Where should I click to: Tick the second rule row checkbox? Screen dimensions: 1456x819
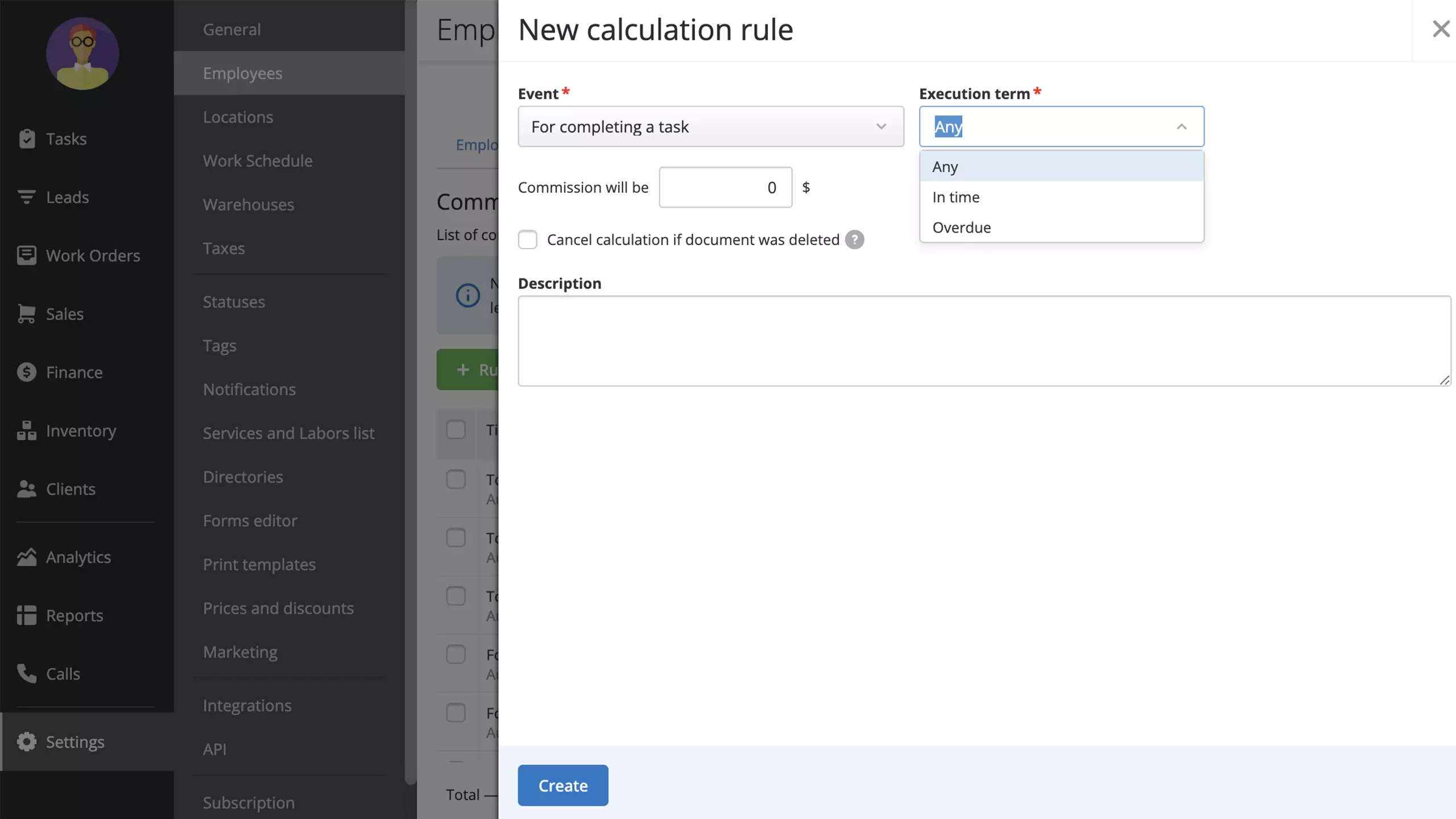pyautogui.click(x=456, y=538)
